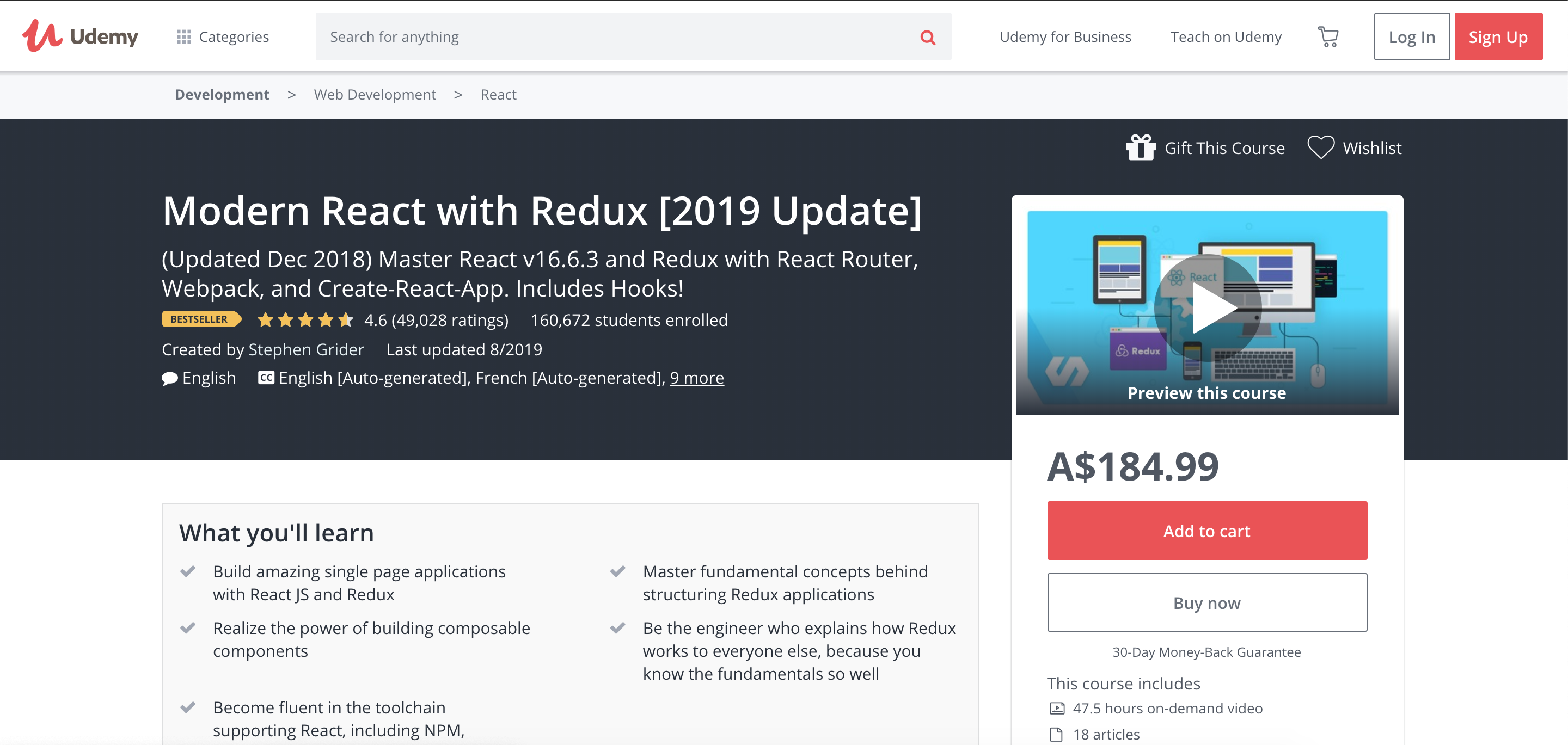Add the course to cart
This screenshot has height=745, width=1568.
[1206, 531]
